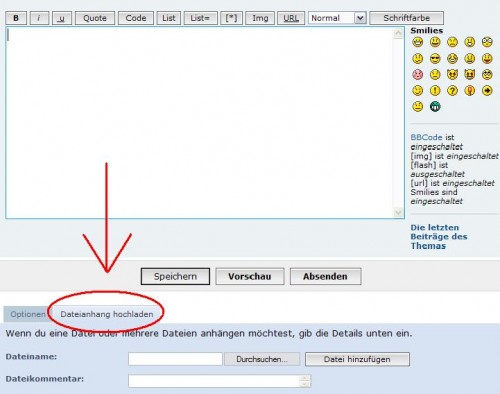Insert the winking smiley
This screenshot has width=500, height=394.
tap(418, 90)
